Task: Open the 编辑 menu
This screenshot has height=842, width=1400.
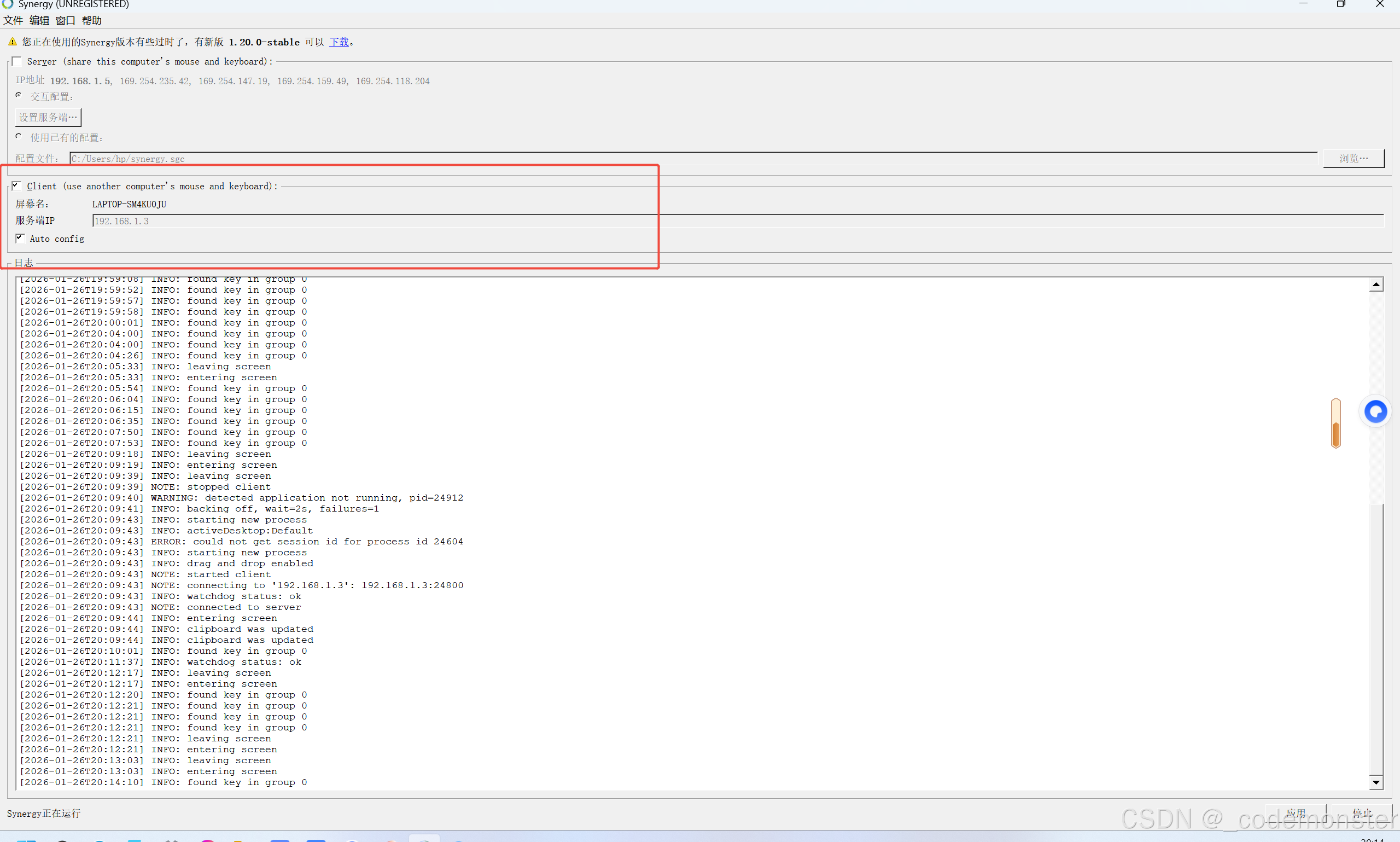Action: pos(39,20)
